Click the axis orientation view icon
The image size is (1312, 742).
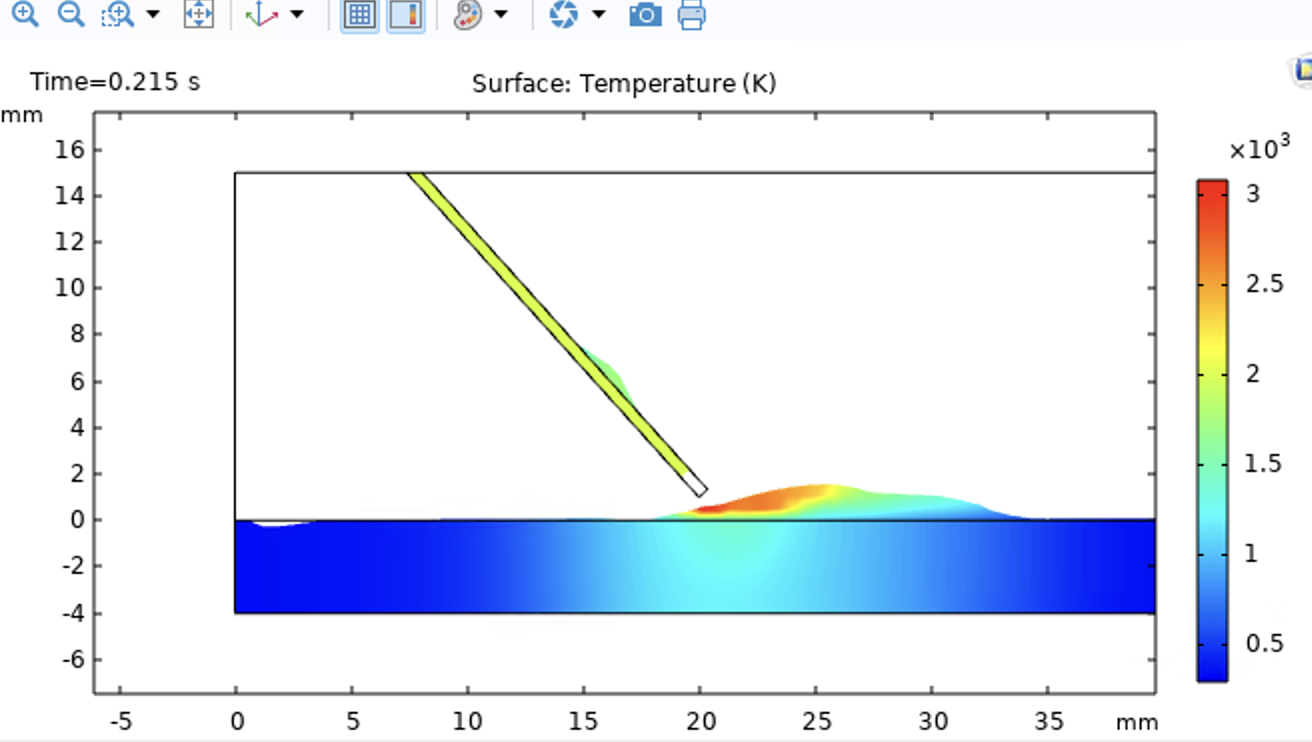(261, 14)
